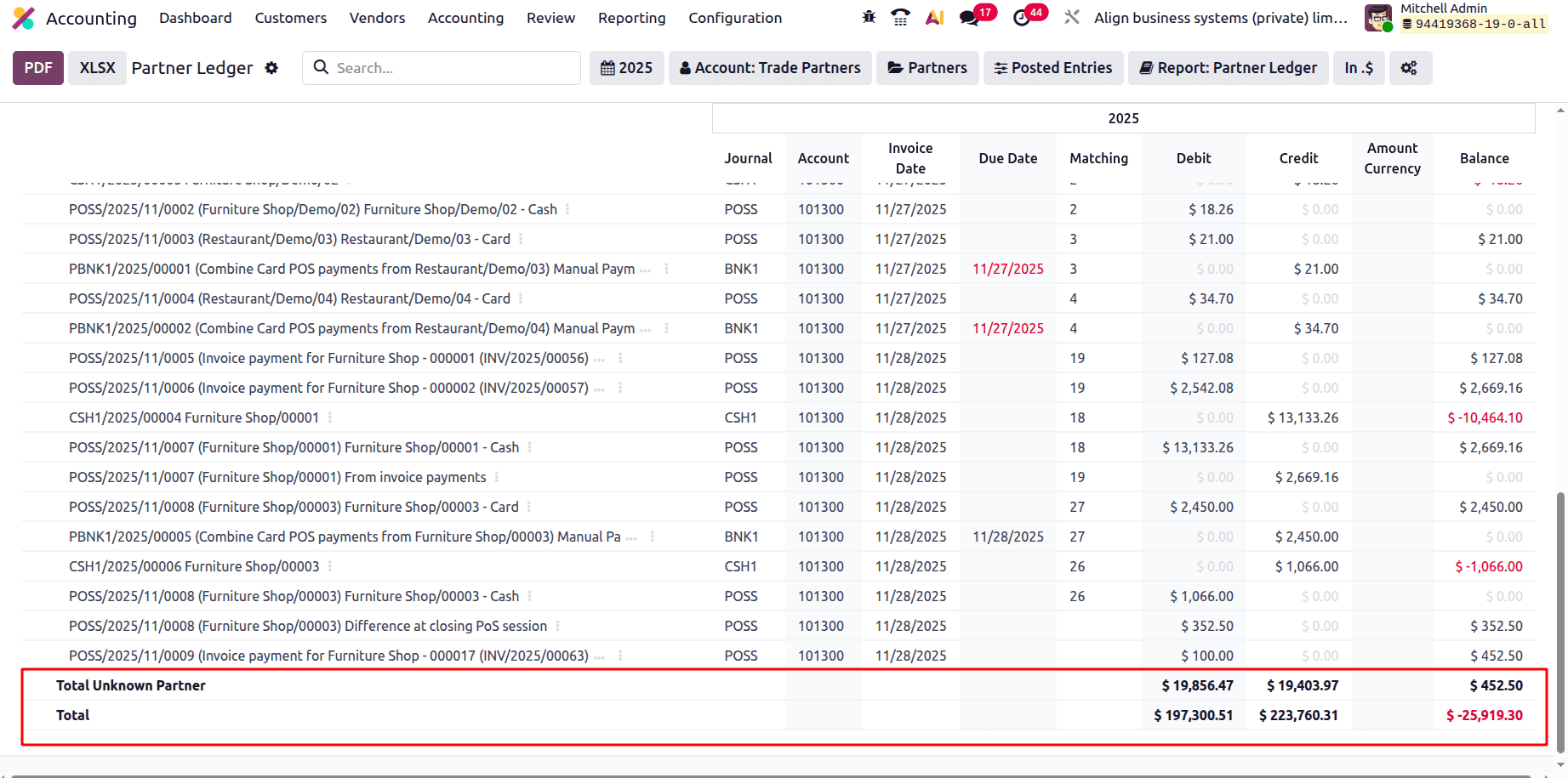
Task: Open the row menu for POSS/2025/11/0004 Card
Action: [521, 298]
